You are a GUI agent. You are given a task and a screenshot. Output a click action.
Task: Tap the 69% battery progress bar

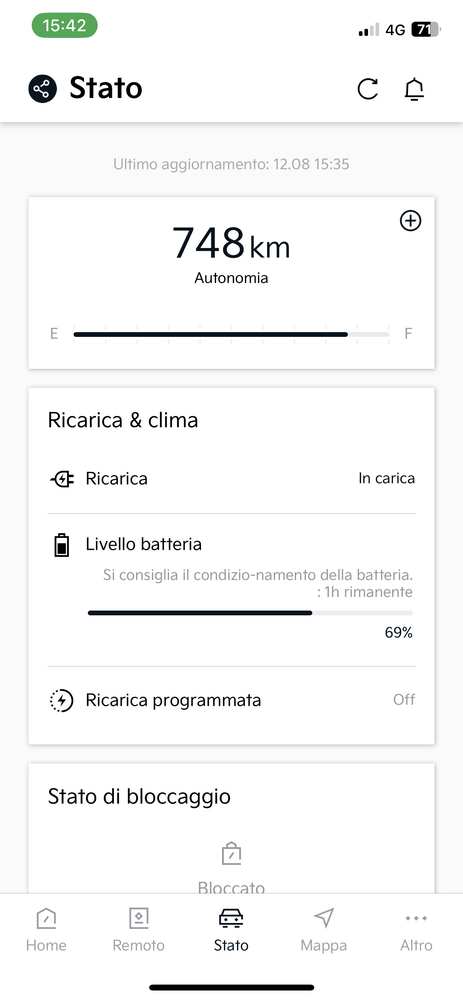coord(250,613)
